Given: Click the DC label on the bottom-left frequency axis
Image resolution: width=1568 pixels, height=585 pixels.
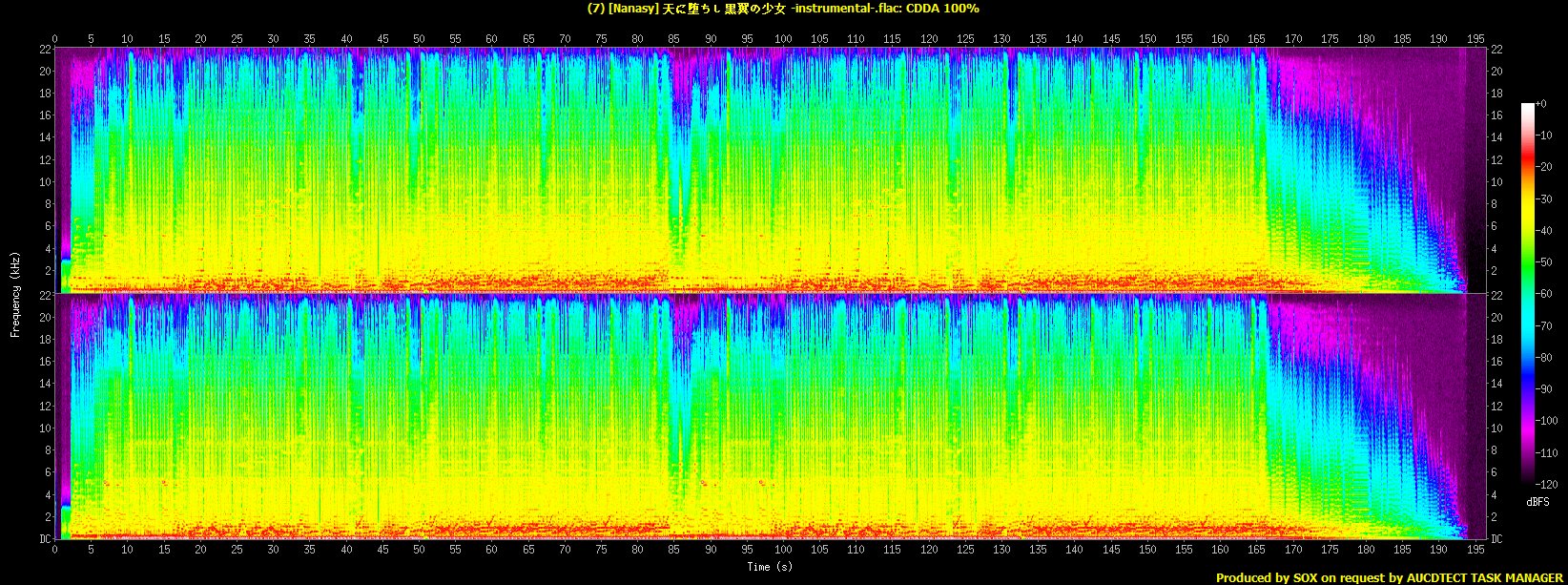Looking at the screenshot, I should coord(43,538).
